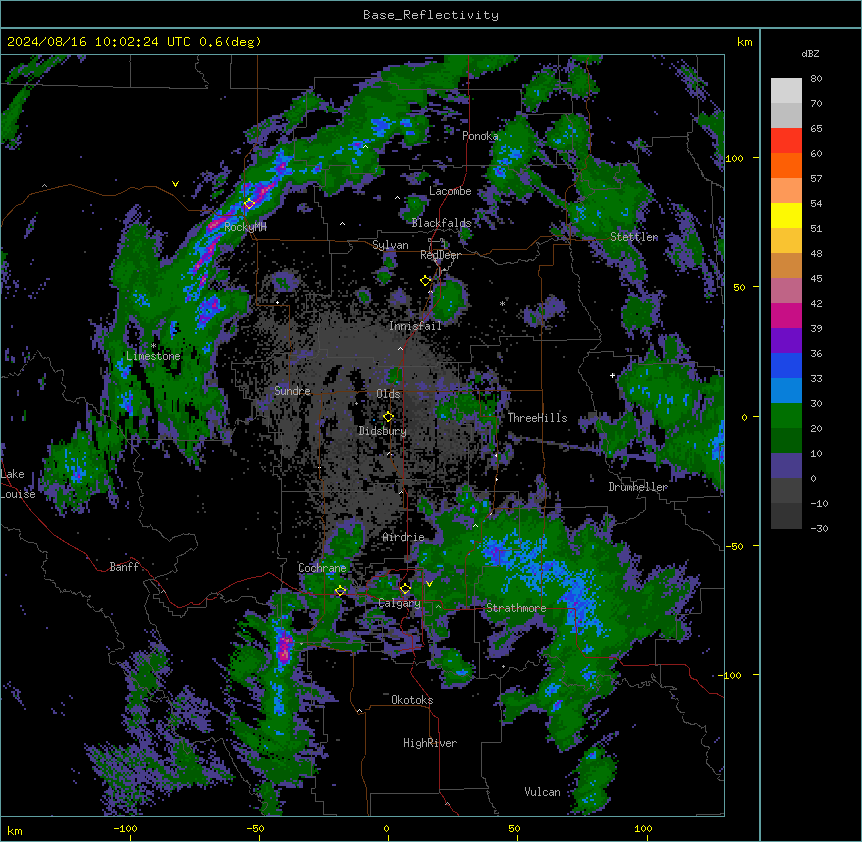Click the Okotoks city label
This screenshot has height=842, width=862.
412,700
